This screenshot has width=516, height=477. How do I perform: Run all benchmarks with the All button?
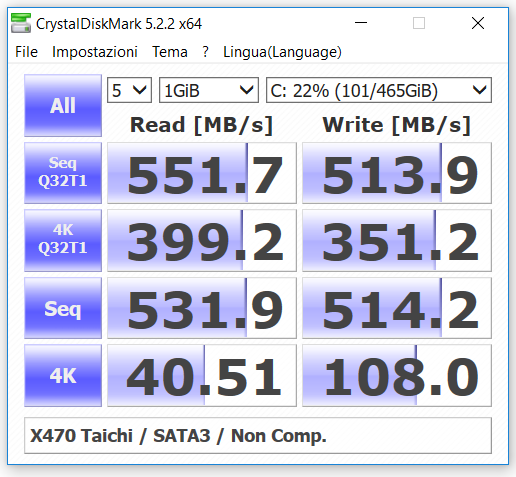63,105
